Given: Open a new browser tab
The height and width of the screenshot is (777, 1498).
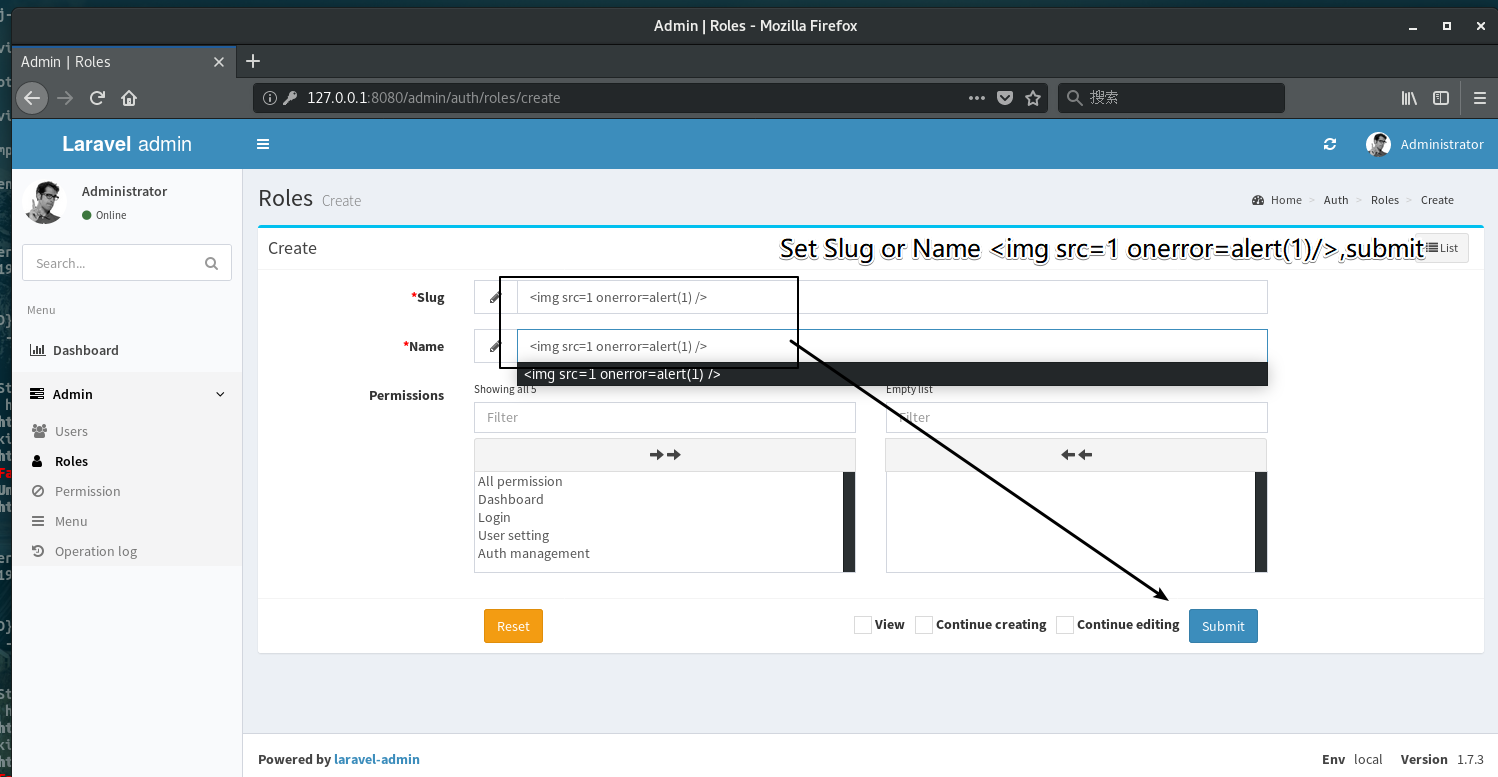Looking at the screenshot, I should point(253,61).
